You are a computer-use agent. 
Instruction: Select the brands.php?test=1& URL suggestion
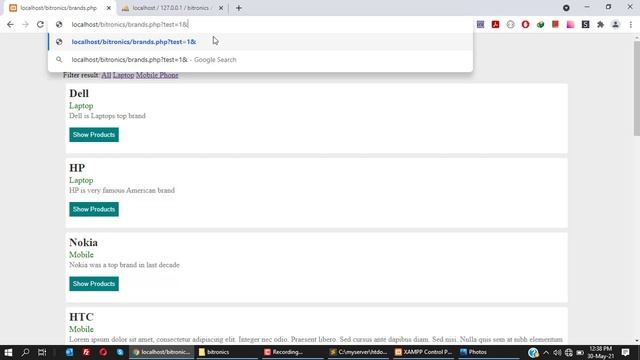pyautogui.click(x=260, y=42)
